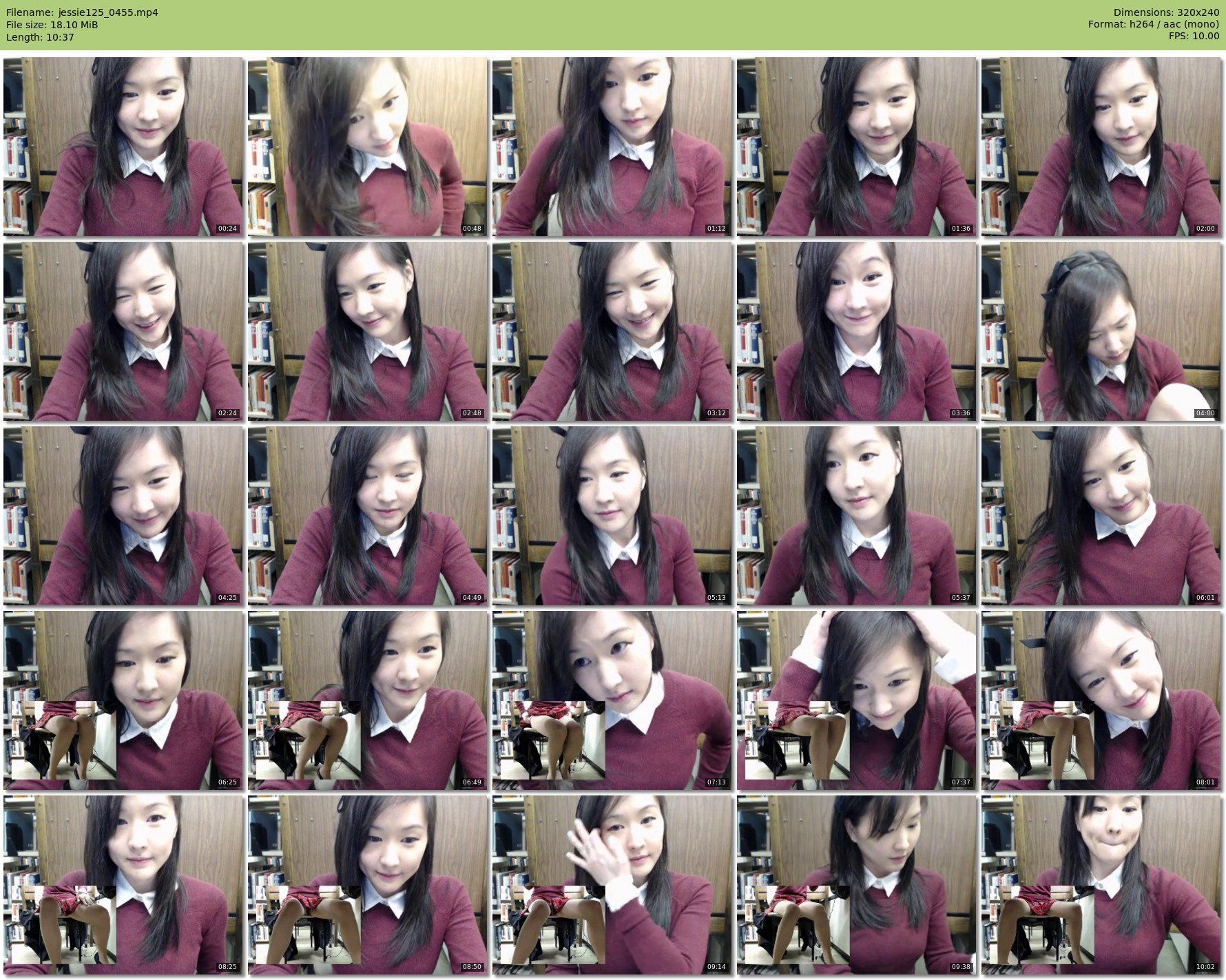Select the thumbnail marked 05:13

[612, 516]
